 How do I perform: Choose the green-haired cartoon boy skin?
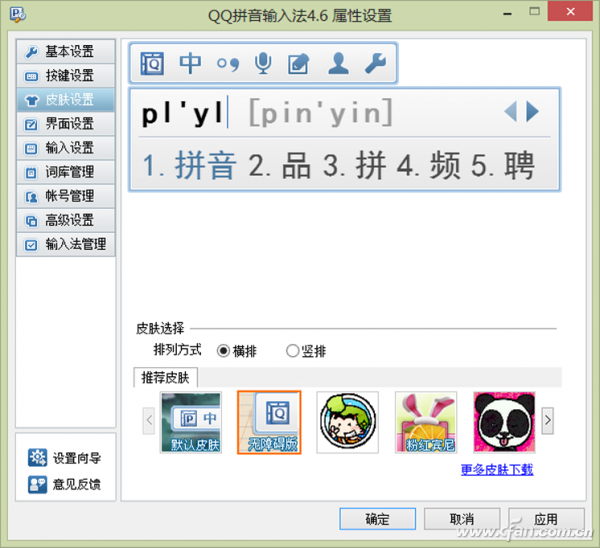click(x=347, y=422)
